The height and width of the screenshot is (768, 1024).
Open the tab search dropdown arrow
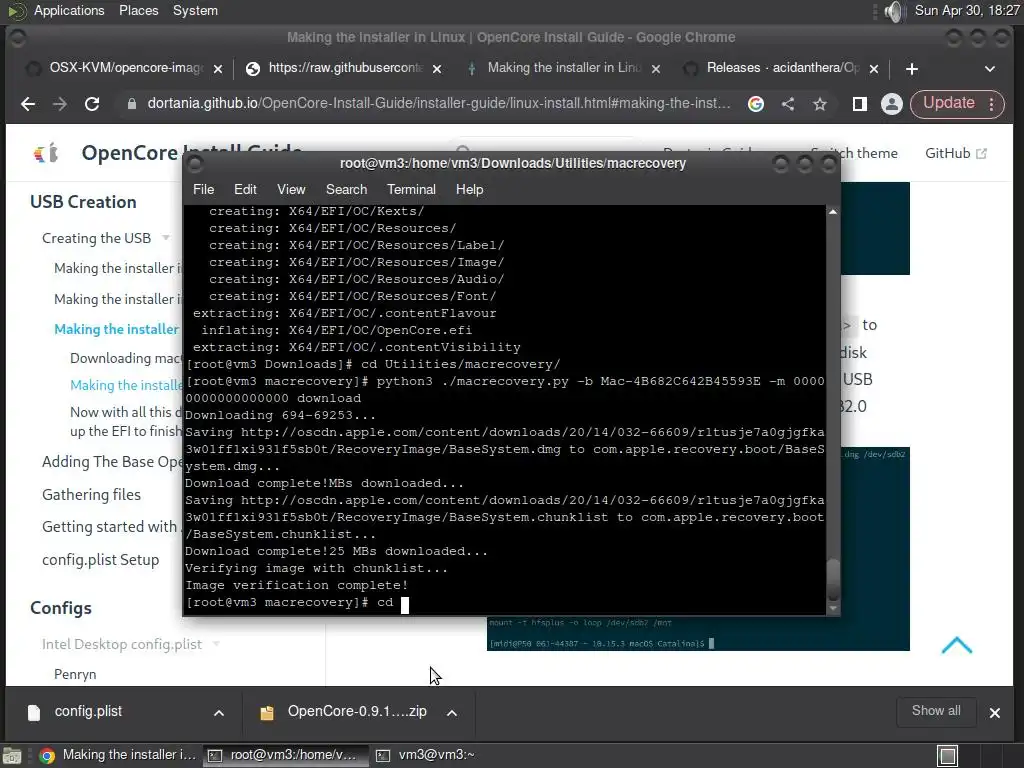coord(990,69)
